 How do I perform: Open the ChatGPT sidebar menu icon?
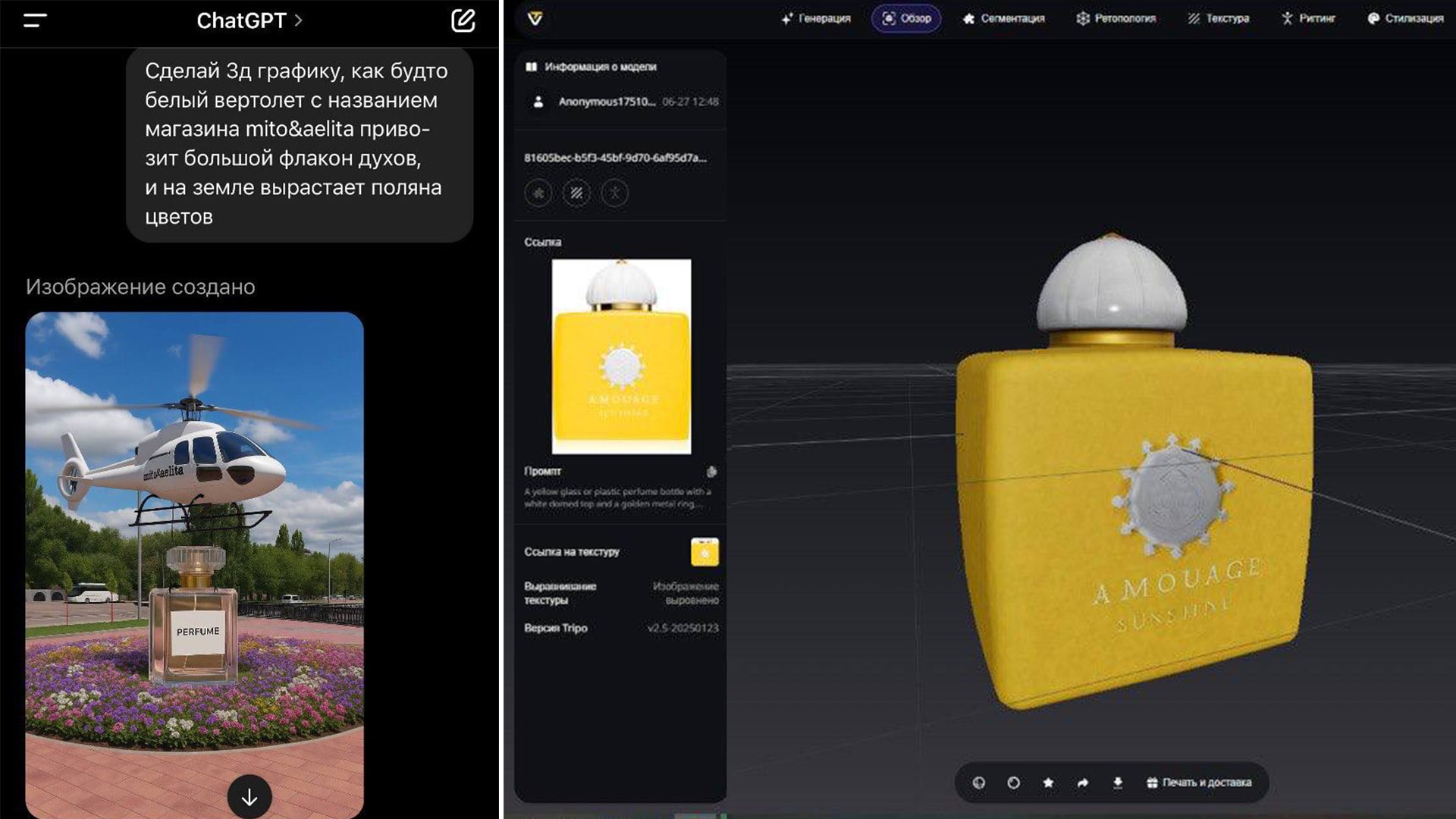coord(35,20)
